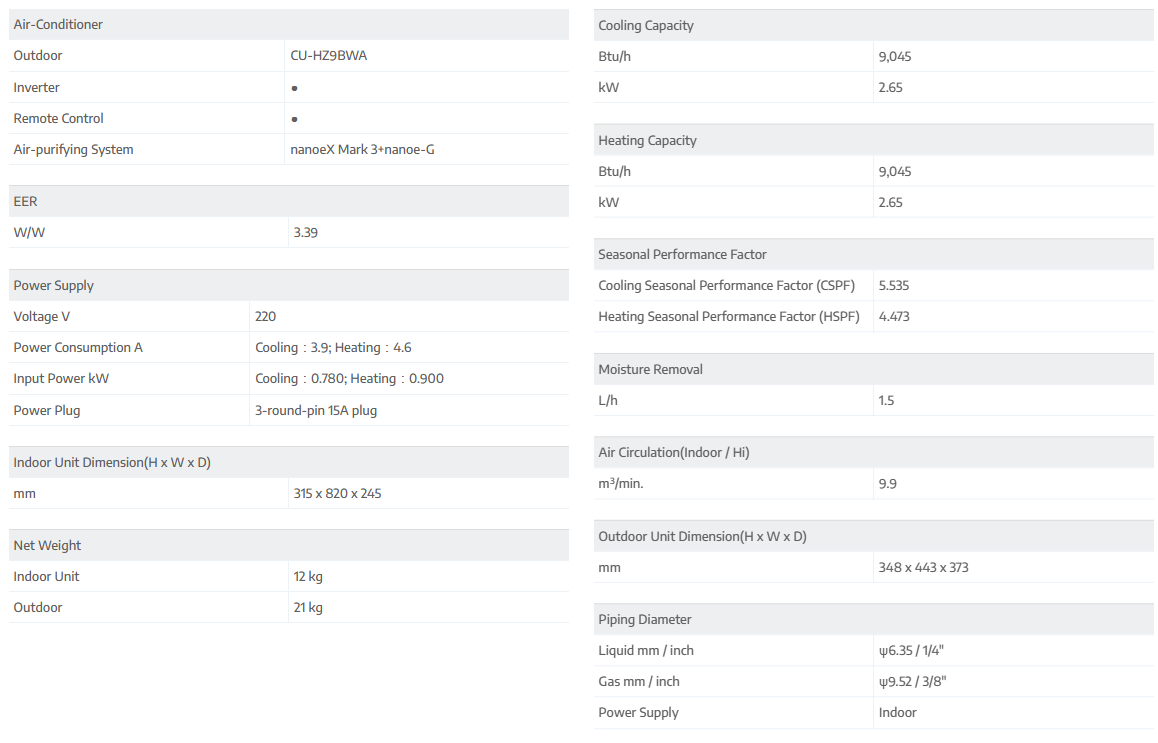The image size is (1158, 743).
Task: Click the nanoeX Mark 3+nanoe-G value
Action: [362, 150]
